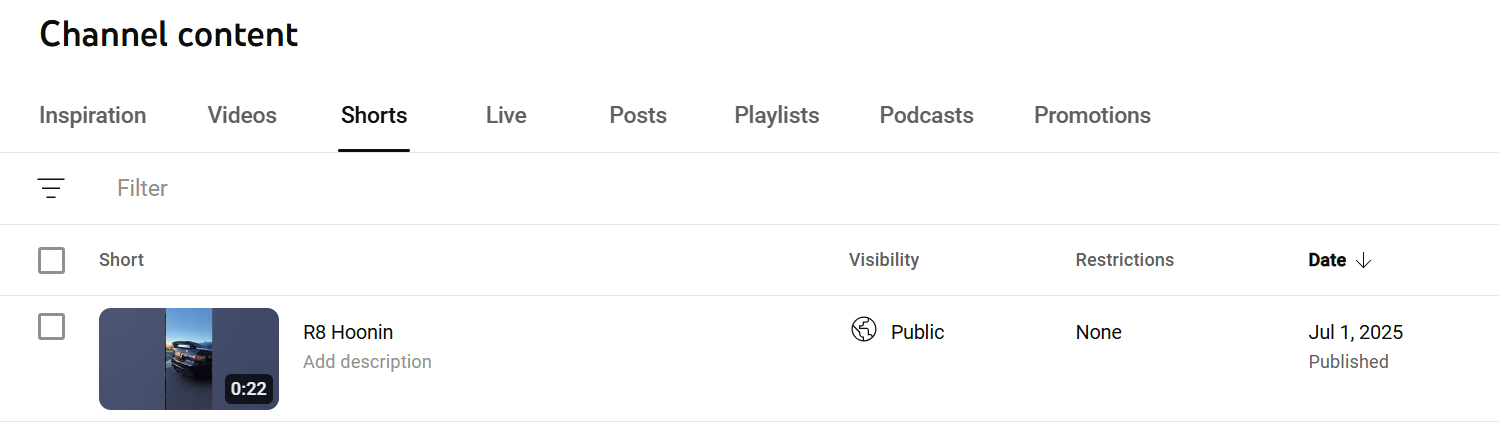Go to the Live tab
Image resolution: width=1499 pixels, height=432 pixels.
pyautogui.click(x=506, y=116)
